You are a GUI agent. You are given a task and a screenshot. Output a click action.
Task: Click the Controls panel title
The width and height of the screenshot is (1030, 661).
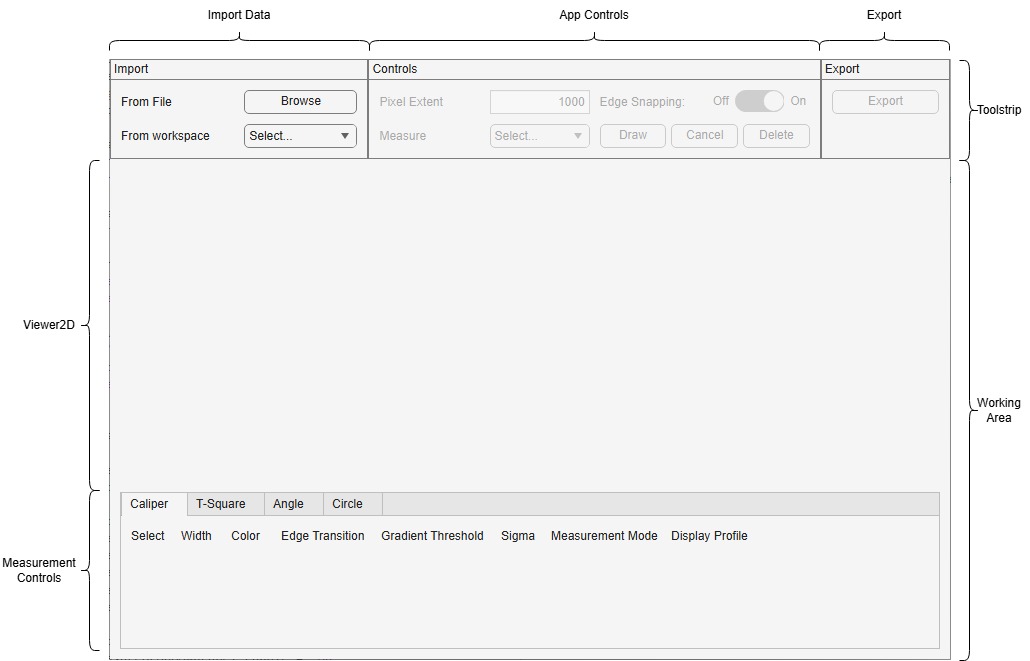click(395, 69)
